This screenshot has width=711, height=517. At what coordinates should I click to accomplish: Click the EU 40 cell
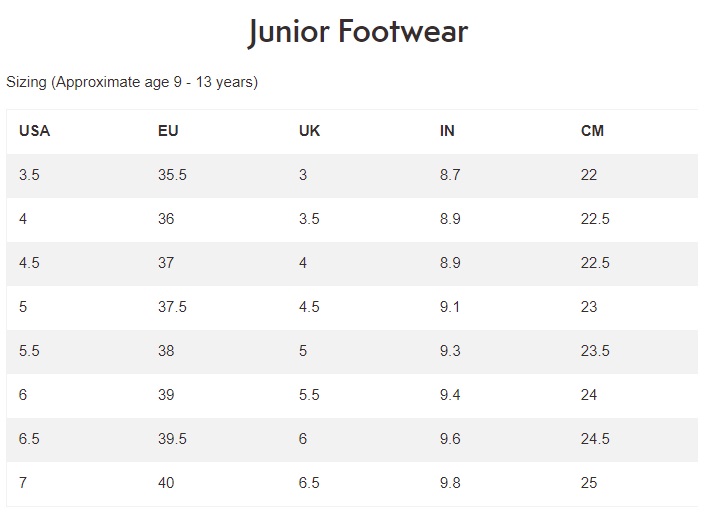(x=166, y=483)
